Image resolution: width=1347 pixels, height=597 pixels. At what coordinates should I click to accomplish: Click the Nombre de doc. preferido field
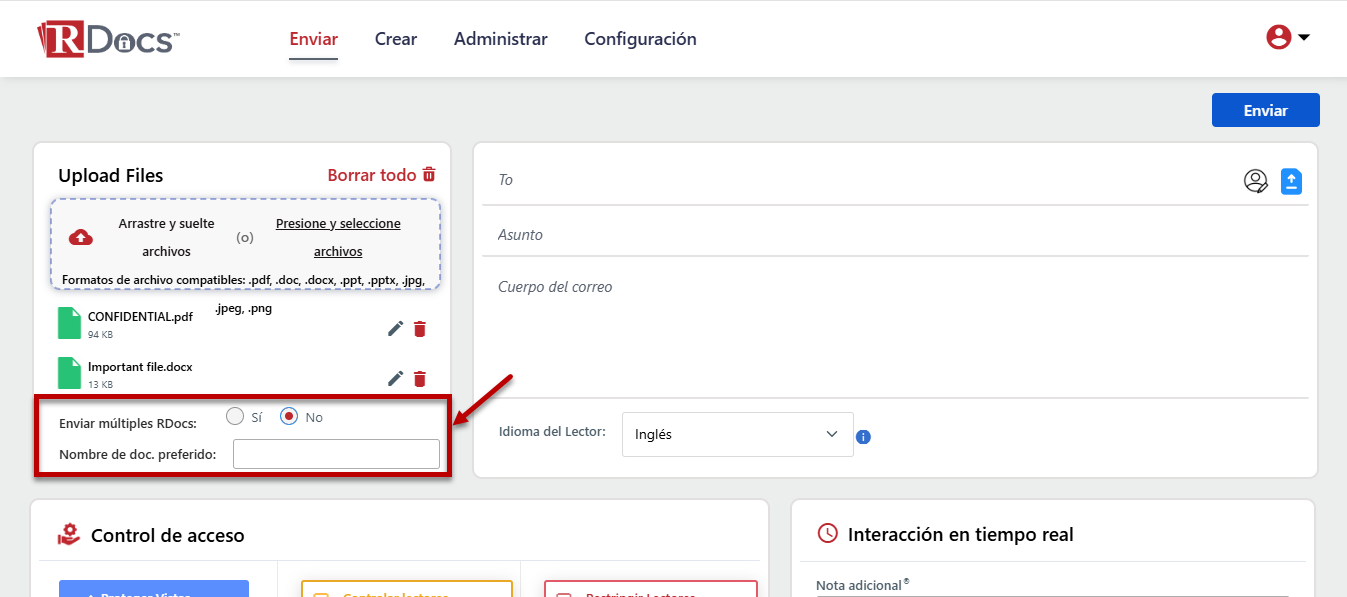336,454
